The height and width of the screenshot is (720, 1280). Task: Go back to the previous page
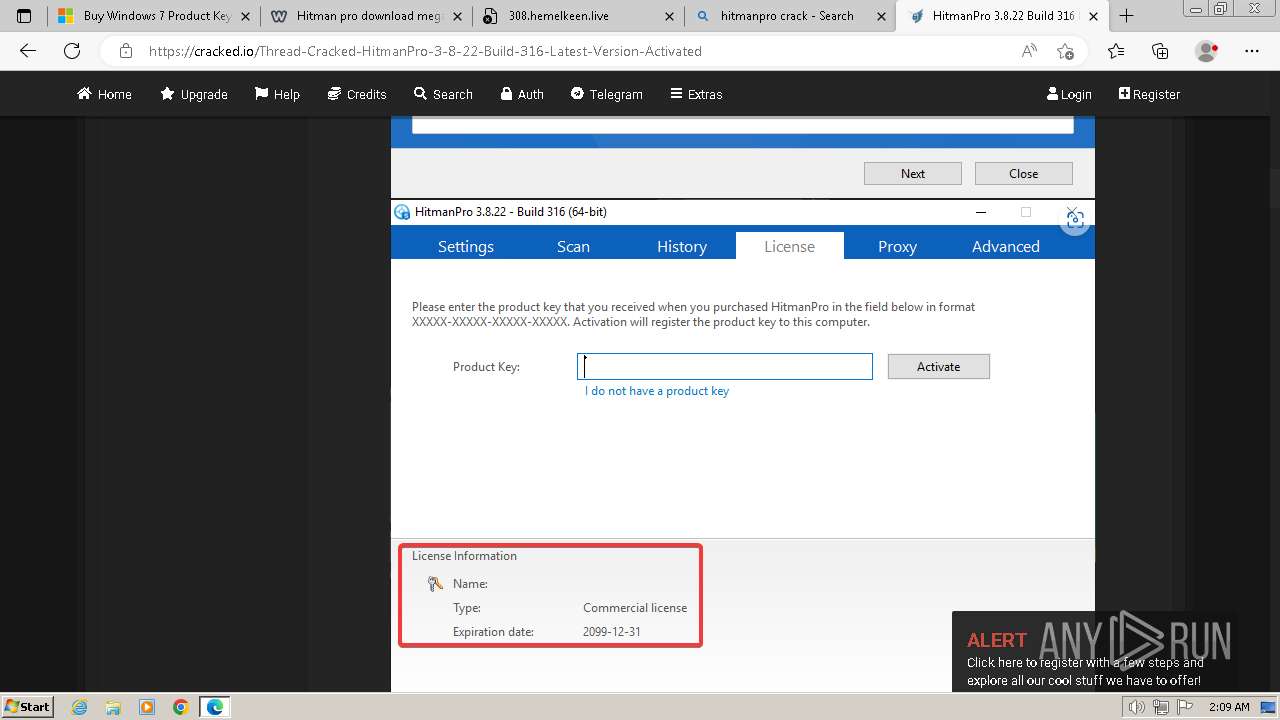pyautogui.click(x=28, y=51)
